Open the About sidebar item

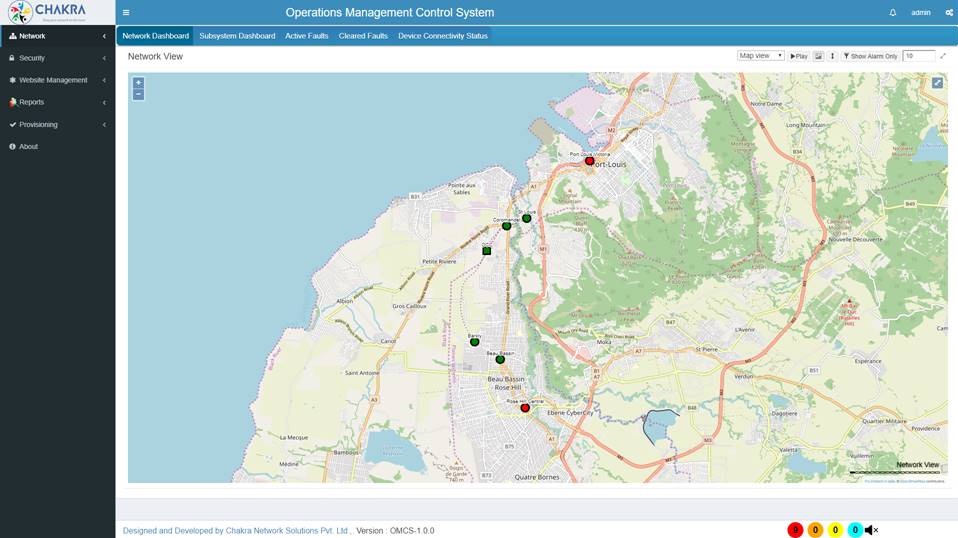click(57, 147)
